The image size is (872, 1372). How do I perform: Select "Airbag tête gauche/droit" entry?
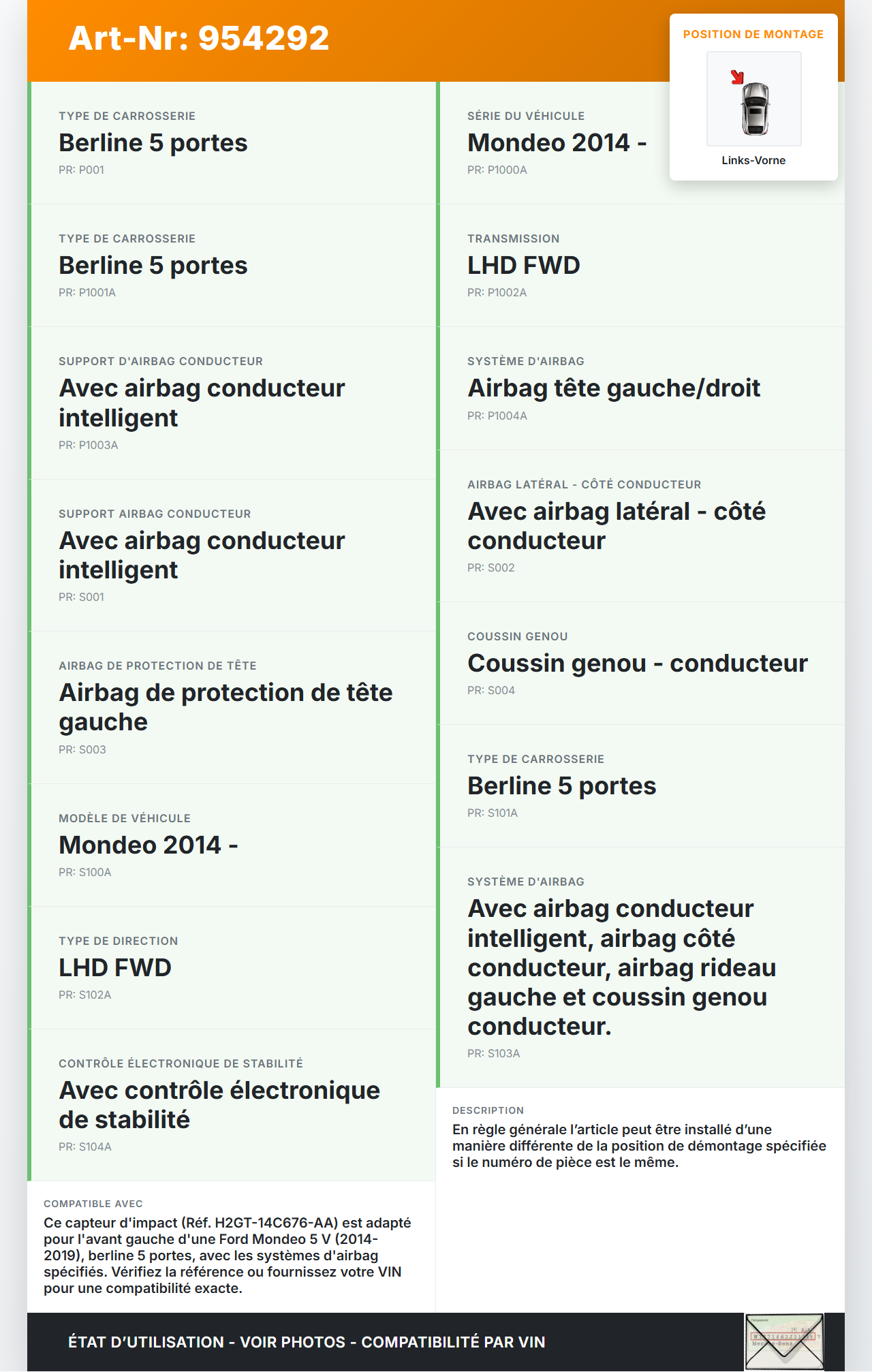[613, 388]
